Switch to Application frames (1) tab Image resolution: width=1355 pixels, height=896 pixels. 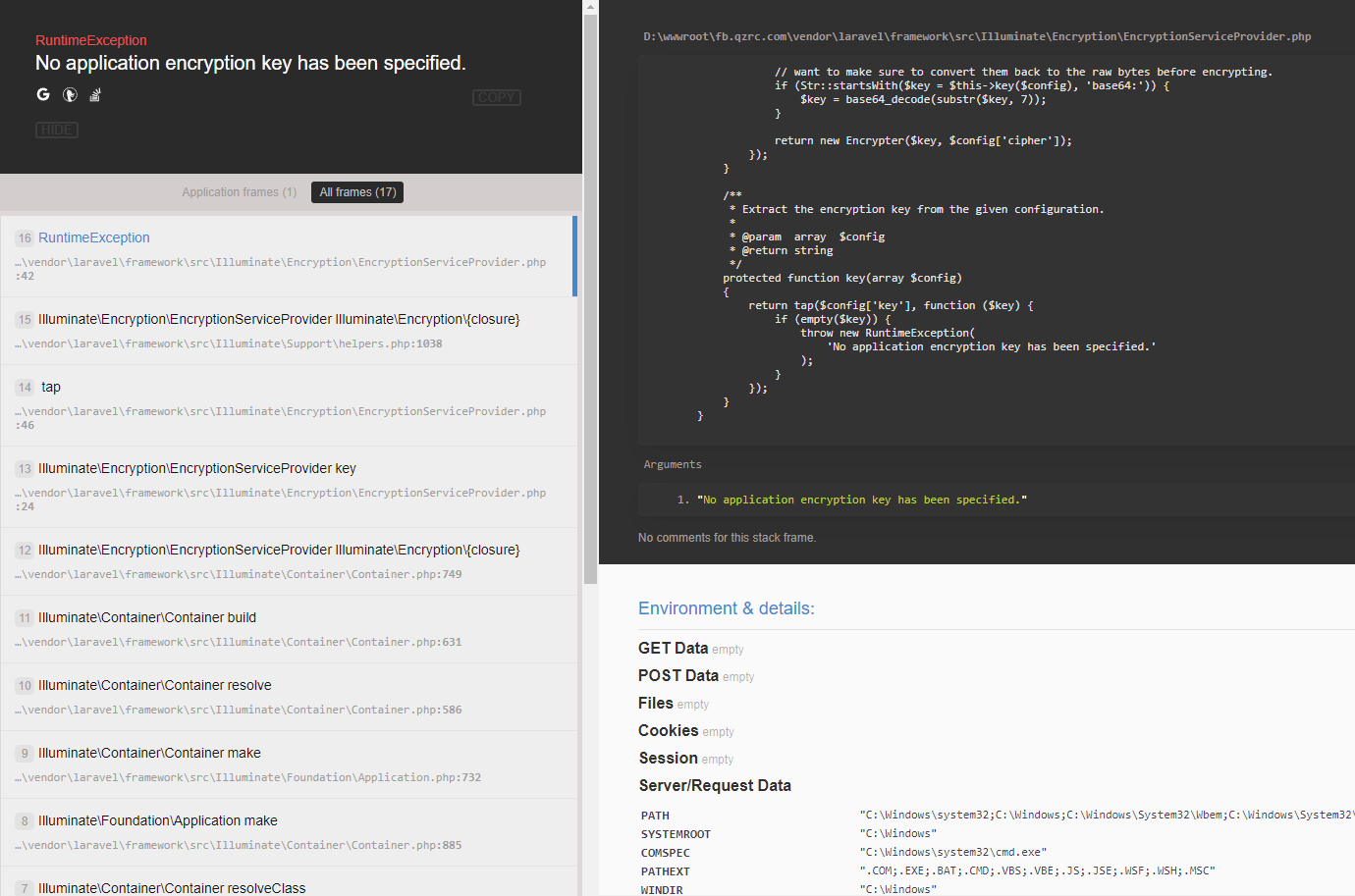click(239, 192)
